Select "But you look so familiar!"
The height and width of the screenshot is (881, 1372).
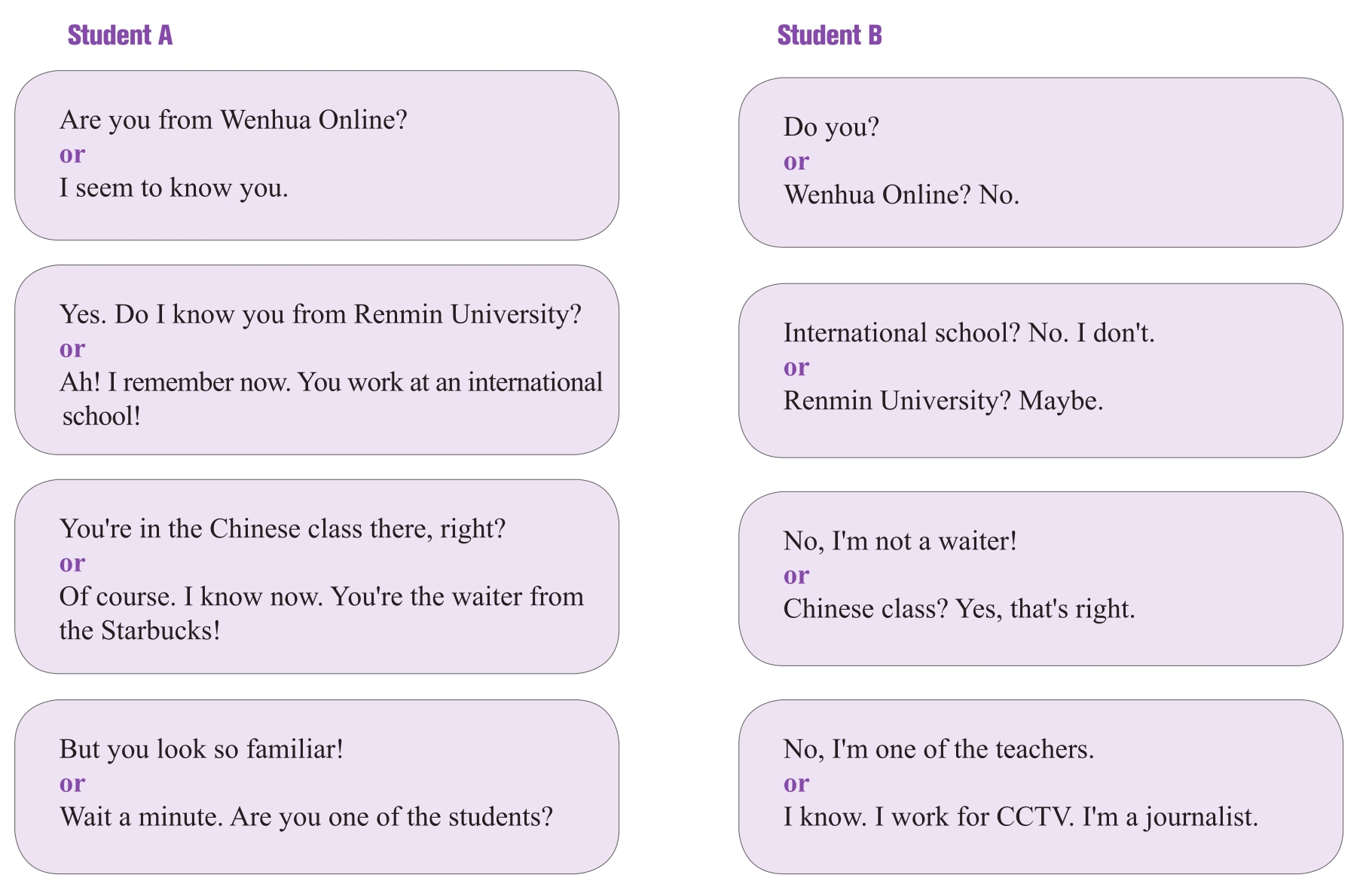point(201,749)
